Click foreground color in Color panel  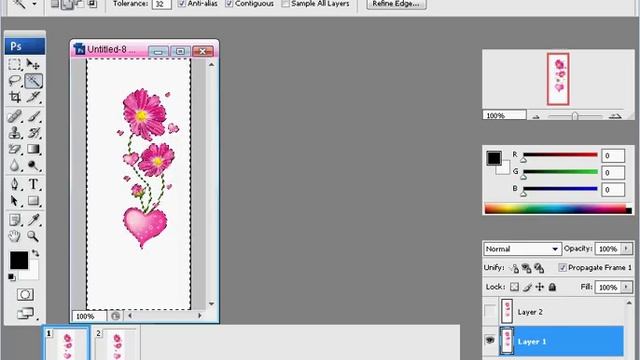coord(493,158)
